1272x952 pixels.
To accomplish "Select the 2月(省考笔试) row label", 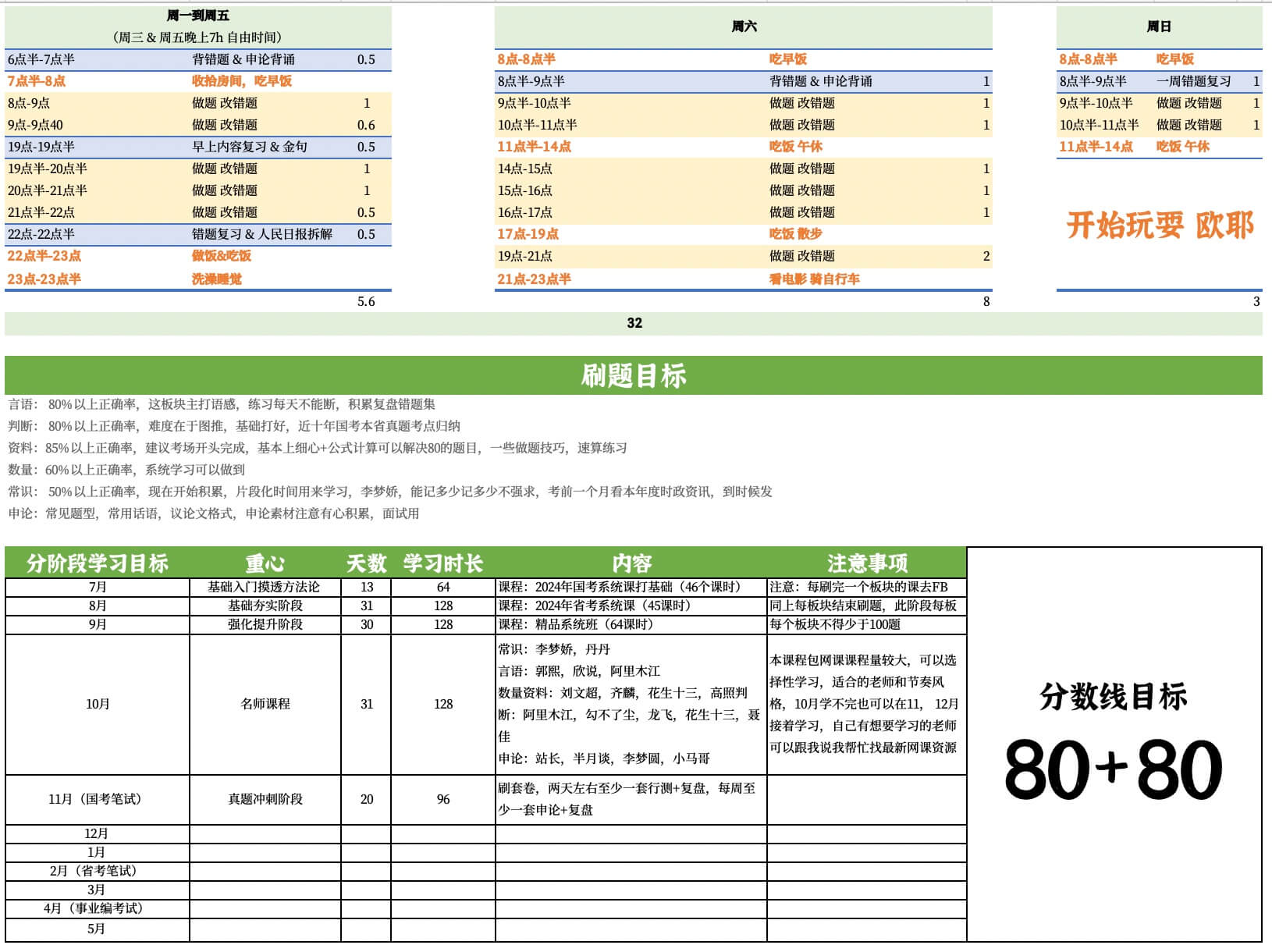I will coord(98,871).
